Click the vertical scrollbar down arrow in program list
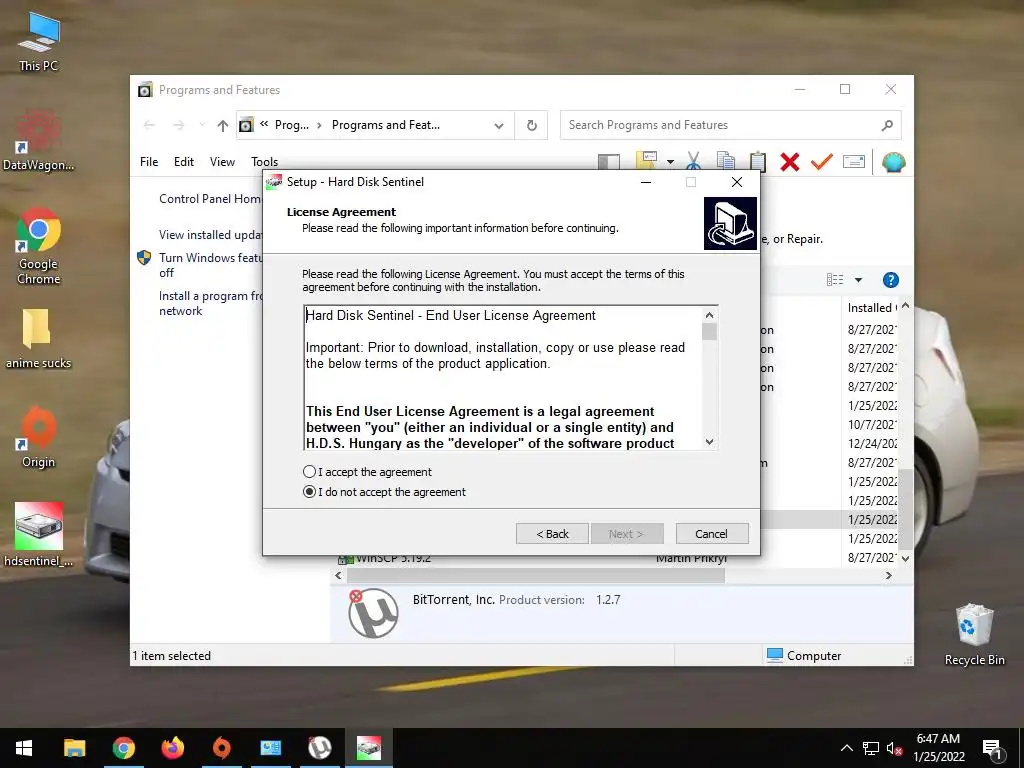Viewport: 1024px width, 768px height. tap(905, 558)
